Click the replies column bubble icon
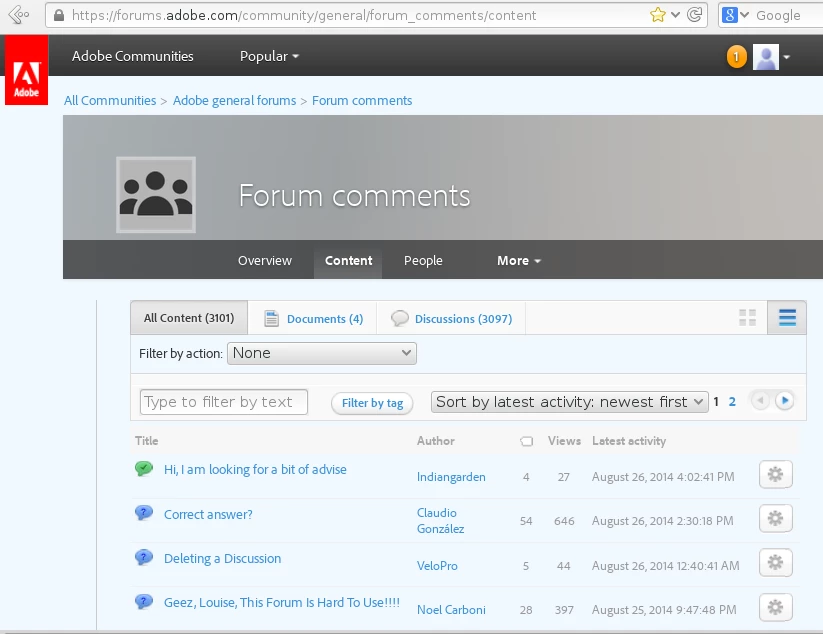823x634 pixels. click(x=526, y=441)
